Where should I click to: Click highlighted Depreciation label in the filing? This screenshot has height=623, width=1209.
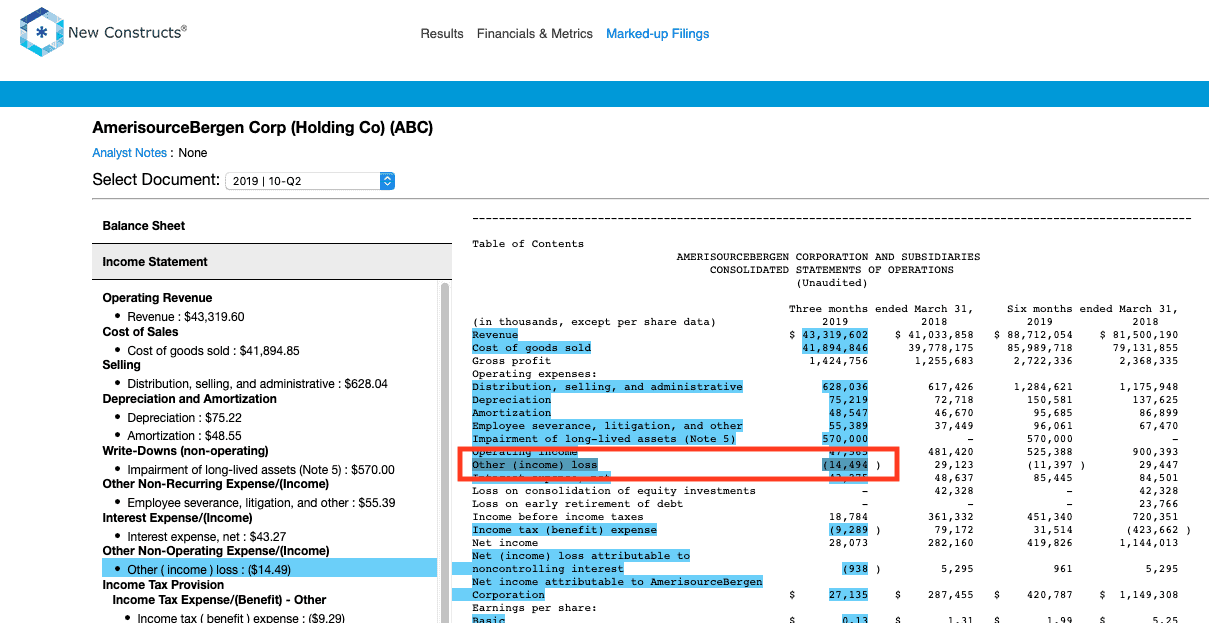[511, 400]
